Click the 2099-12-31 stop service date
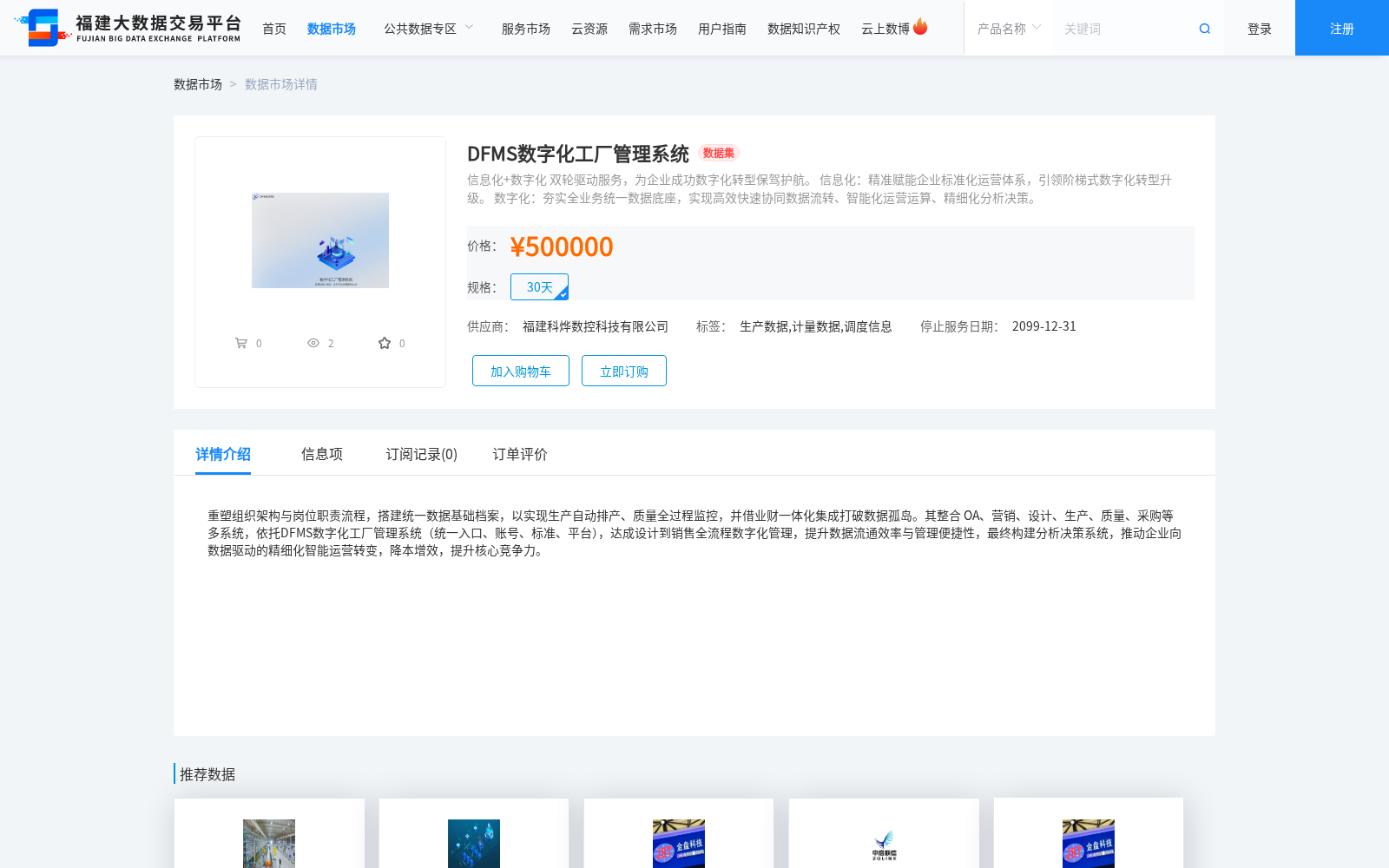 click(1044, 326)
